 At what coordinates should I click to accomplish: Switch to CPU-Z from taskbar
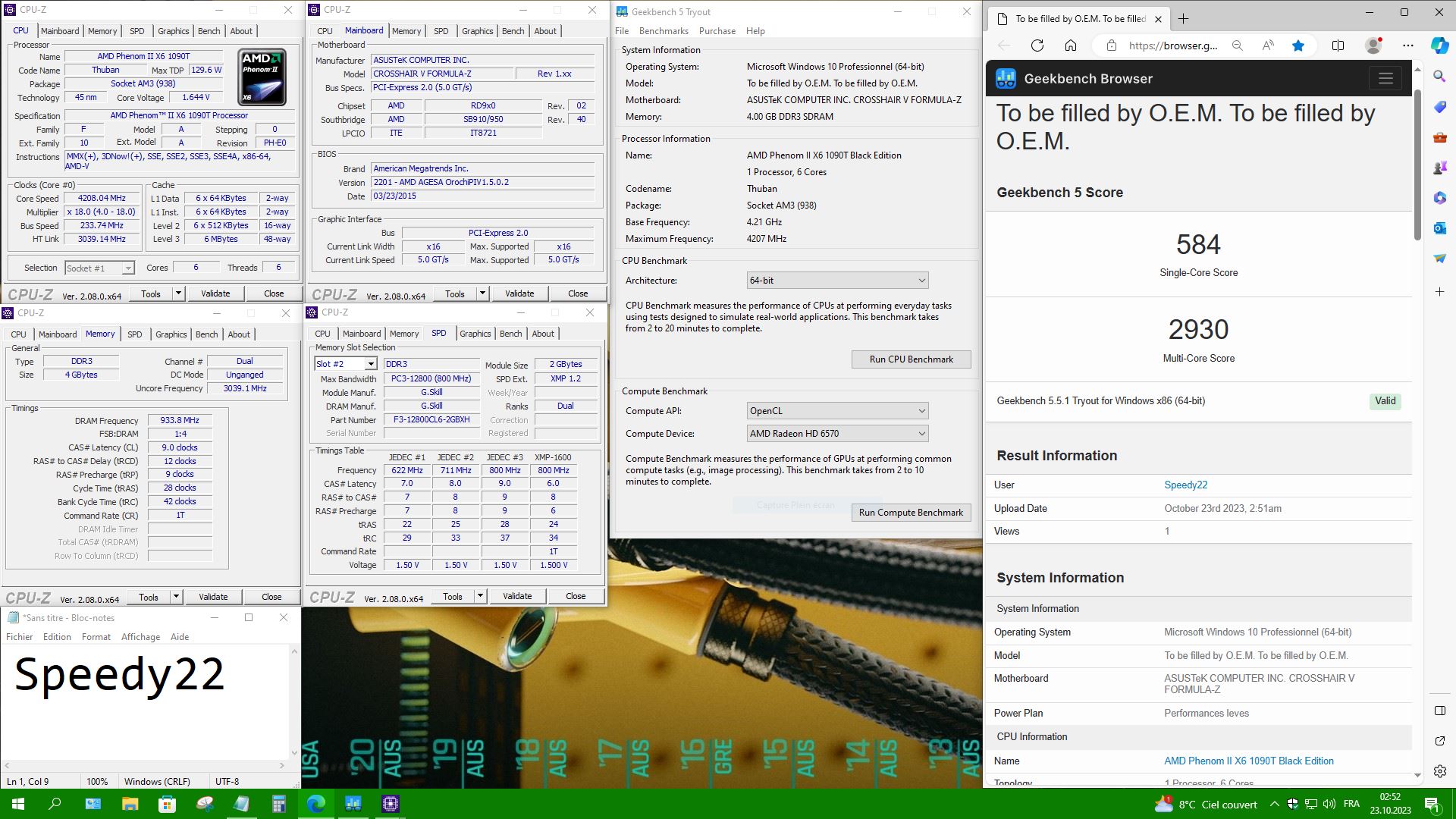pyautogui.click(x=390, y=804)
